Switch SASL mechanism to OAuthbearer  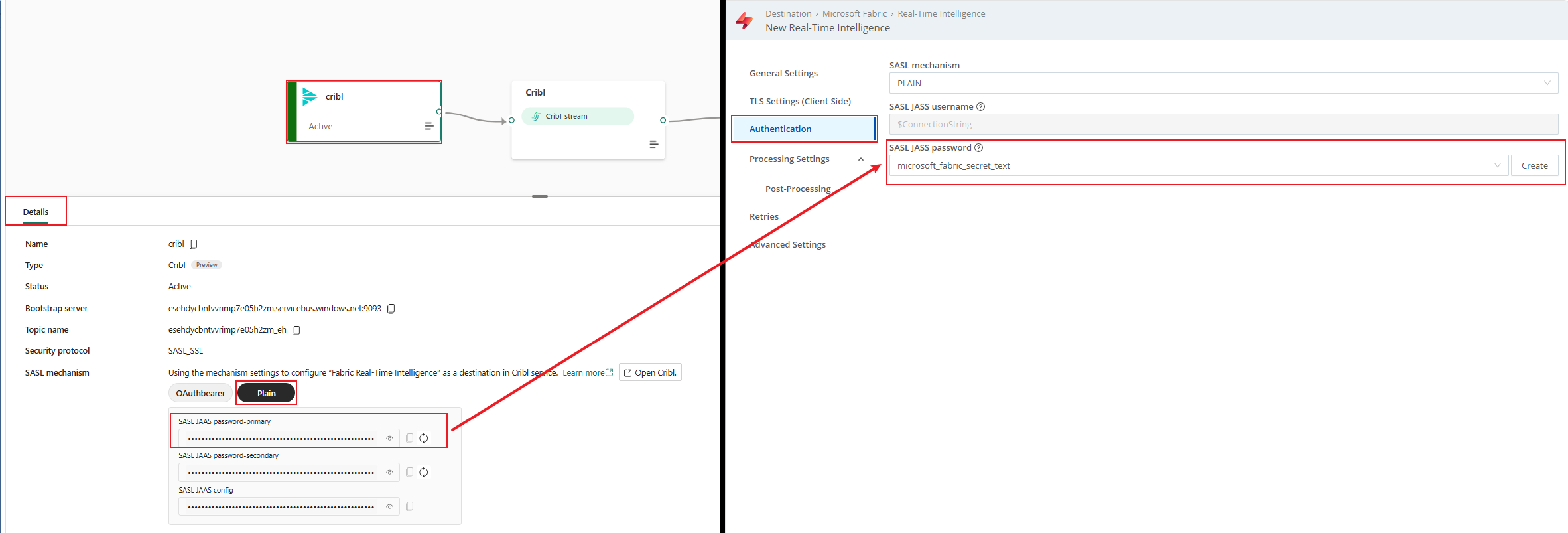(200, 393)
